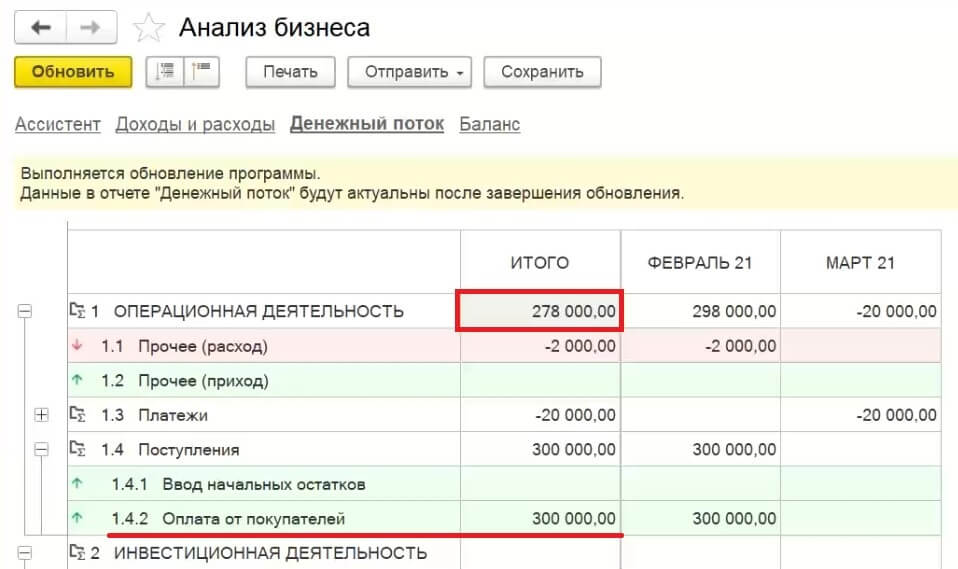Click green up arrow of Прочее (приход)
Screen dimensions: 958x569
click(x=77, y=380)
